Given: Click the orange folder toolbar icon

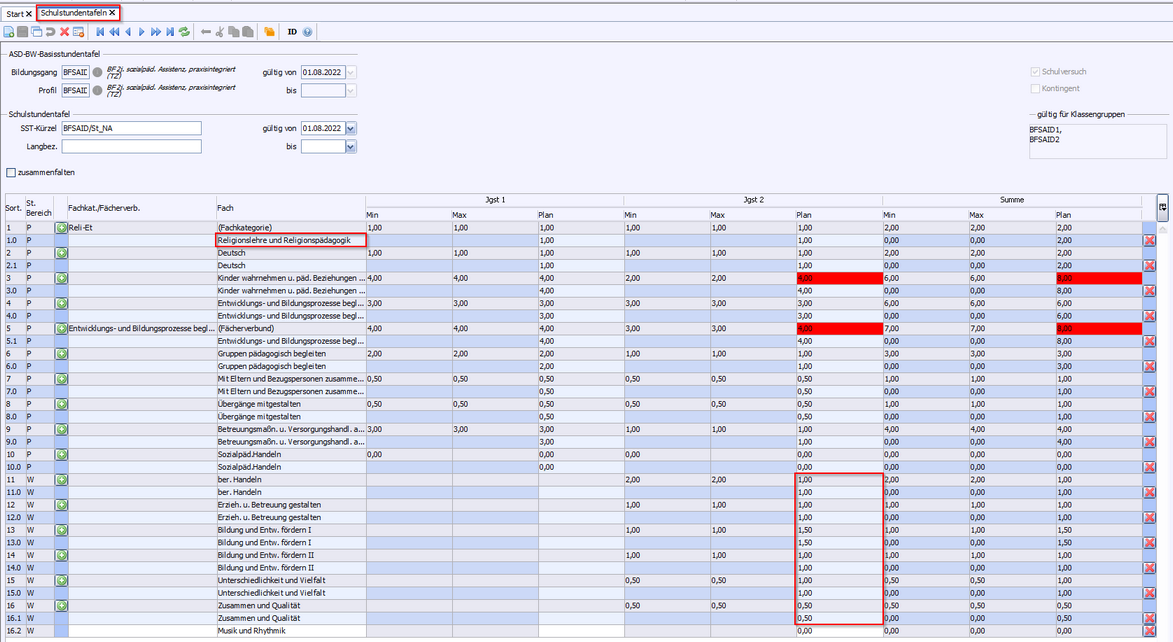Looking at the screenshot, I should pyautogui.click(x=269, y=32).
